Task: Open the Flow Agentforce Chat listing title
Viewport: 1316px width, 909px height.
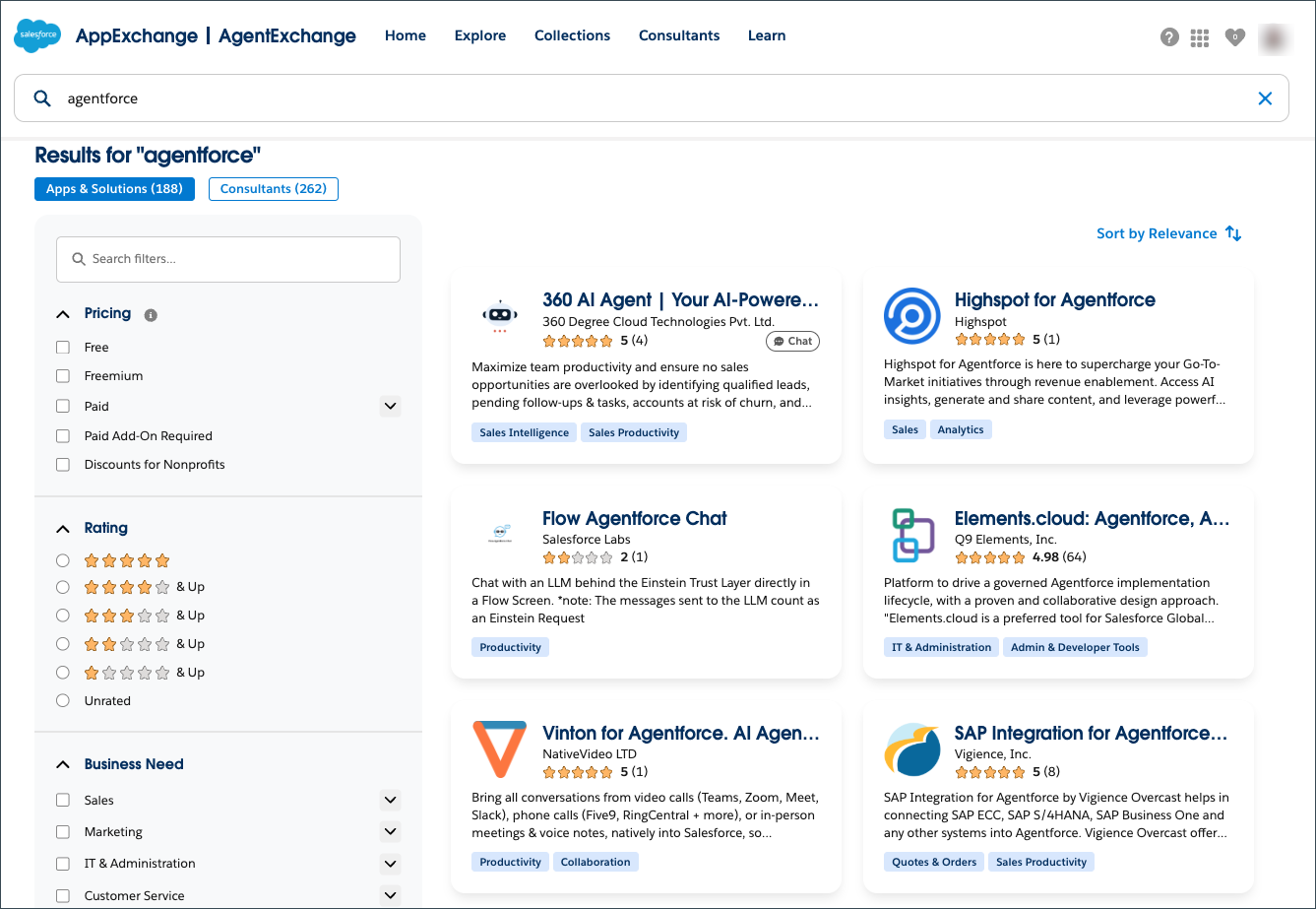Action: 635,518
